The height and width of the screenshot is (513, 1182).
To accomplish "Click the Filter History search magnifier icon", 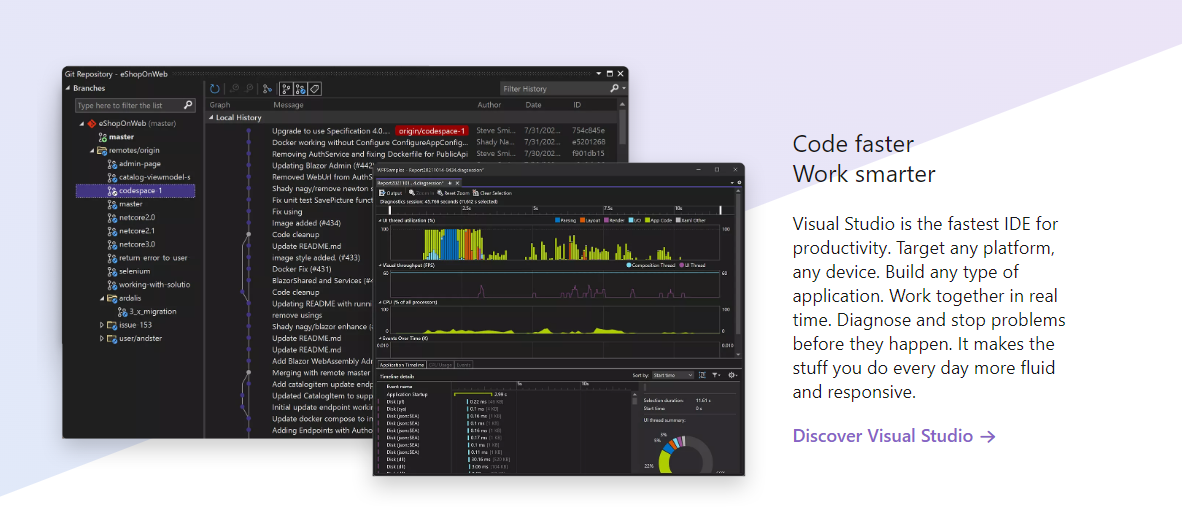I will pos(614,88).
